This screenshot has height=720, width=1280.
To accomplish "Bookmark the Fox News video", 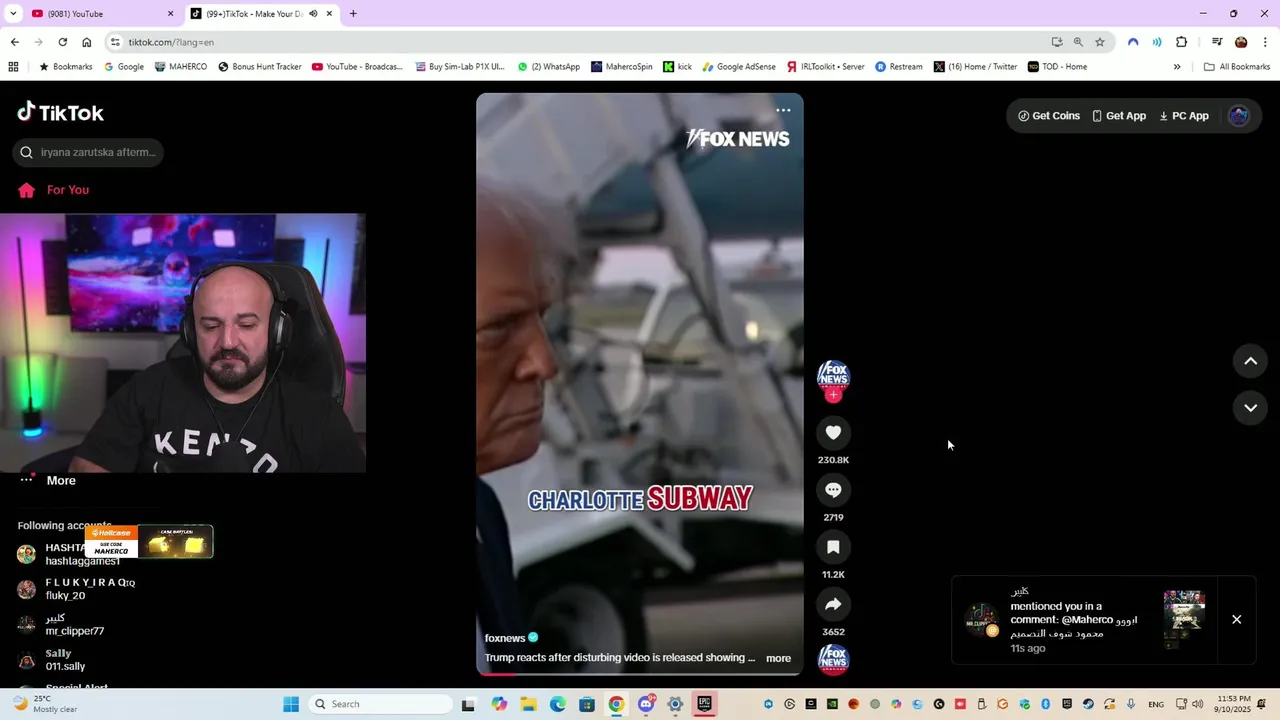I will point(833,547).
